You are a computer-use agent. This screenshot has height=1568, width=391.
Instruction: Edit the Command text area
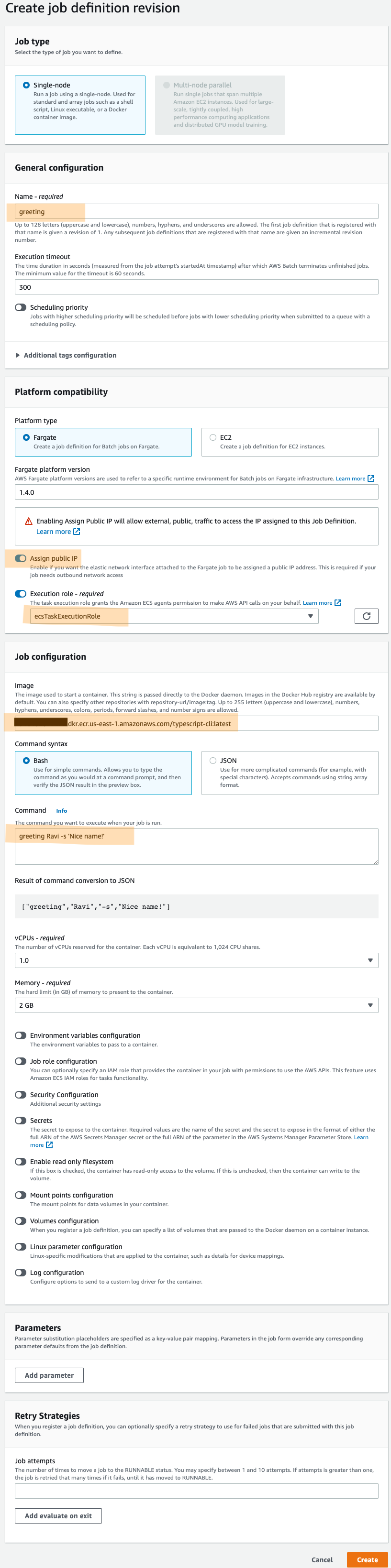point(196,847)
